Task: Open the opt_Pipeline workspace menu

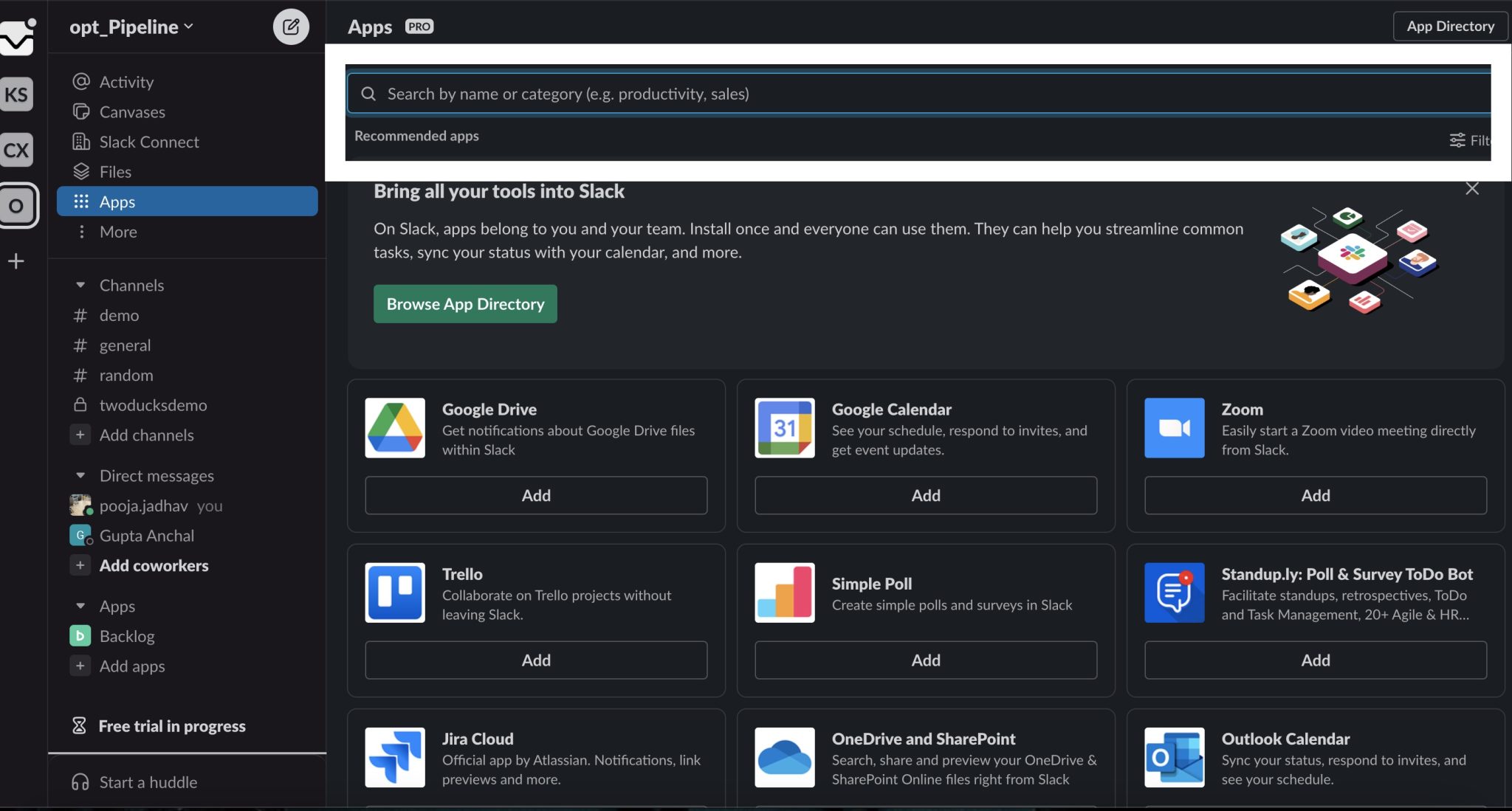Action: pyautogui.click(x=130, y=26)
